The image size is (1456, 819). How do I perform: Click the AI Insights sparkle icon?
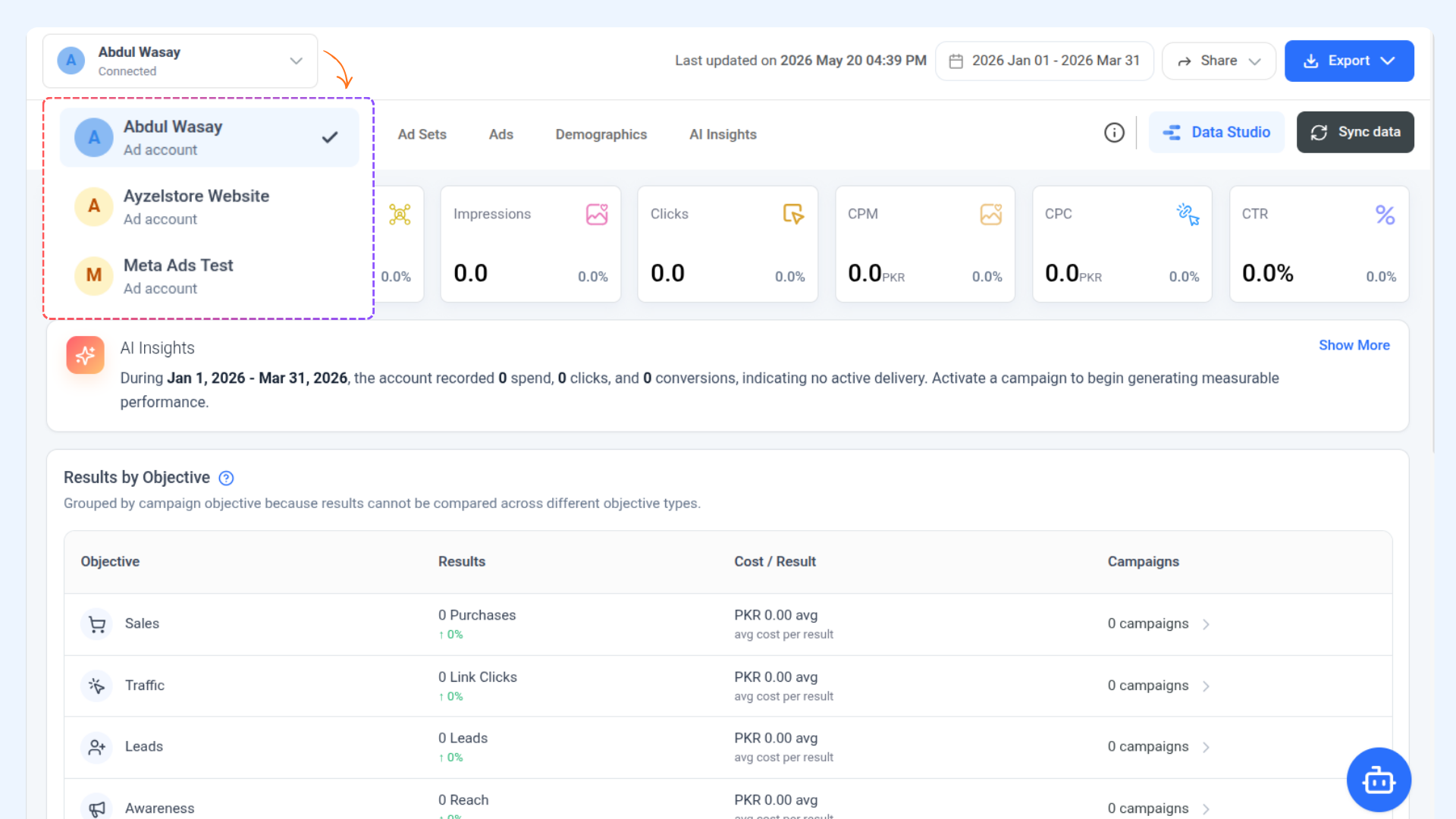(85, 355)
